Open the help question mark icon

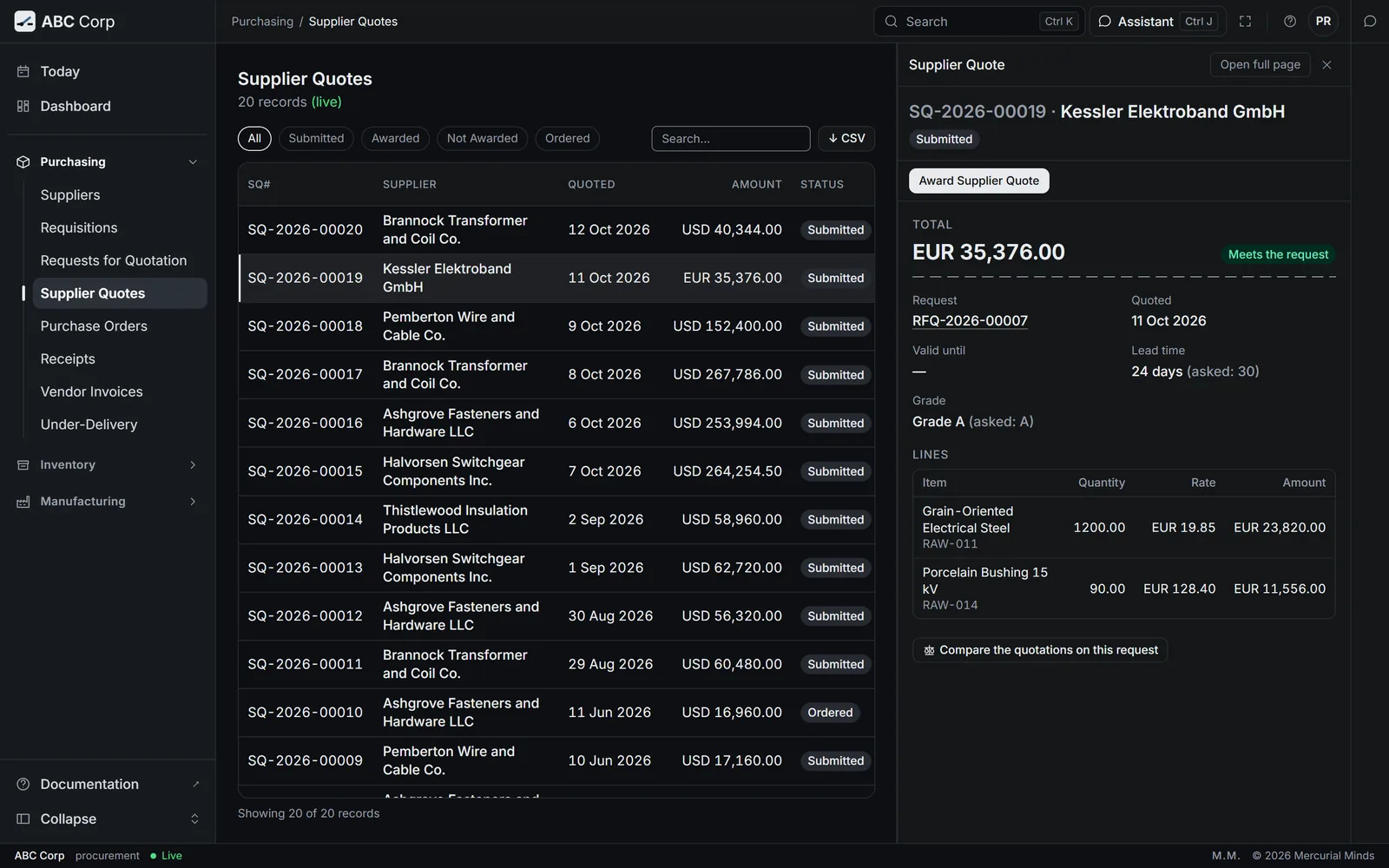1290,22
